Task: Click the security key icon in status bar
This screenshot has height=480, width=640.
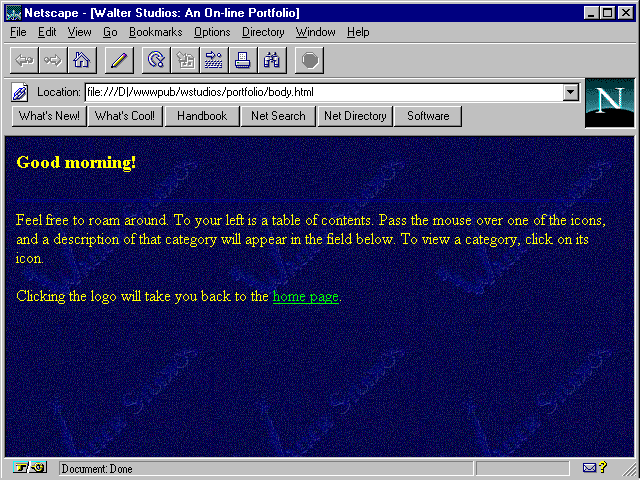Action: pyautogui.click(x=30, y=467)
